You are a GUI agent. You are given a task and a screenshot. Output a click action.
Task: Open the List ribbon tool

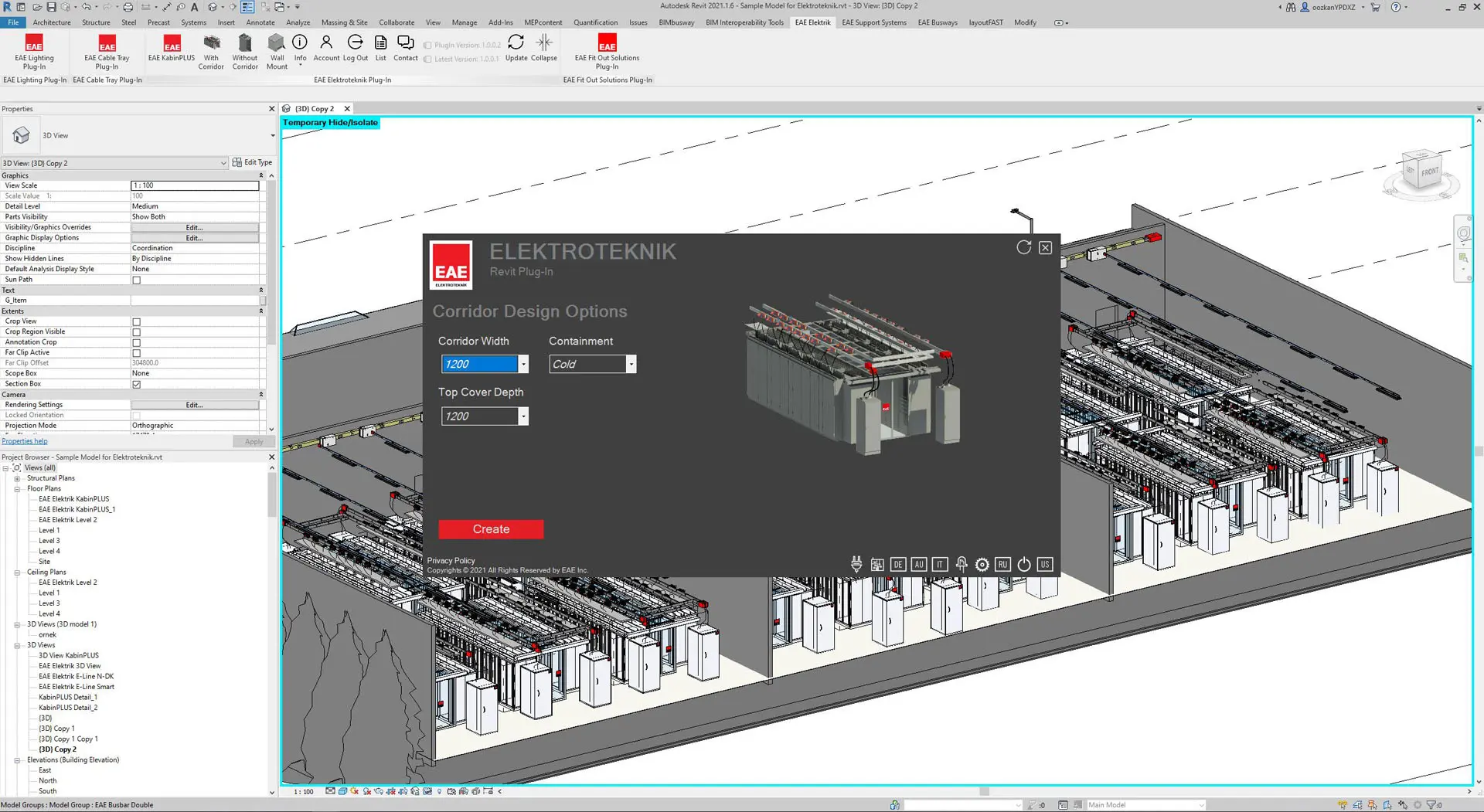(381, 48)
